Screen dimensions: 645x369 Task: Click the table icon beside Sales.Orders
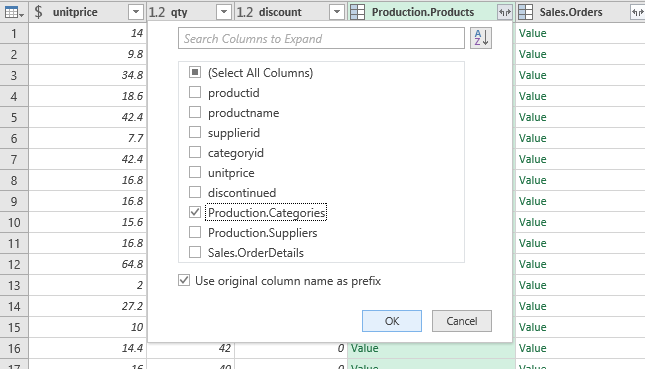(525, 12)
